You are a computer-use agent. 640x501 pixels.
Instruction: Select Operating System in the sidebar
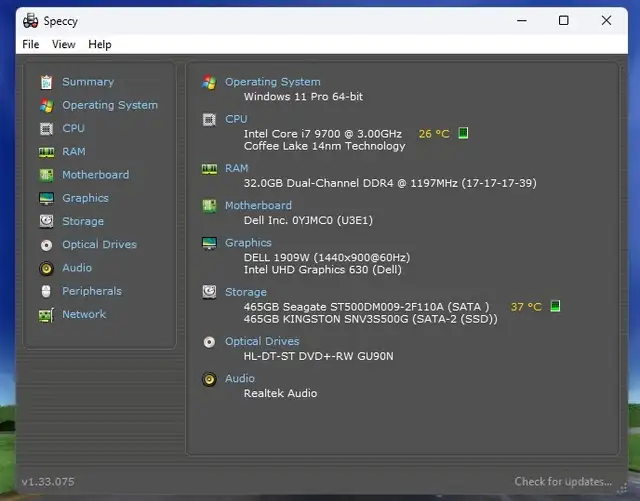point(110,105)
